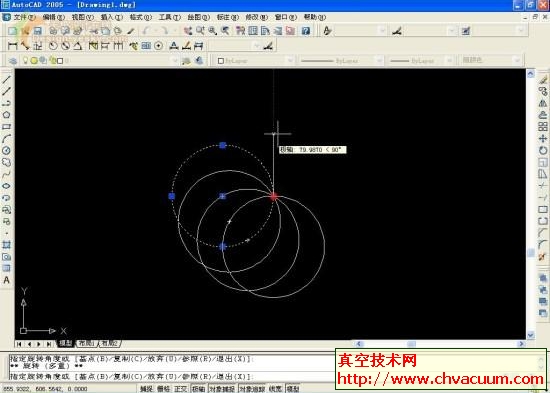Select the Revision Cloud tool

pos(6,162)
